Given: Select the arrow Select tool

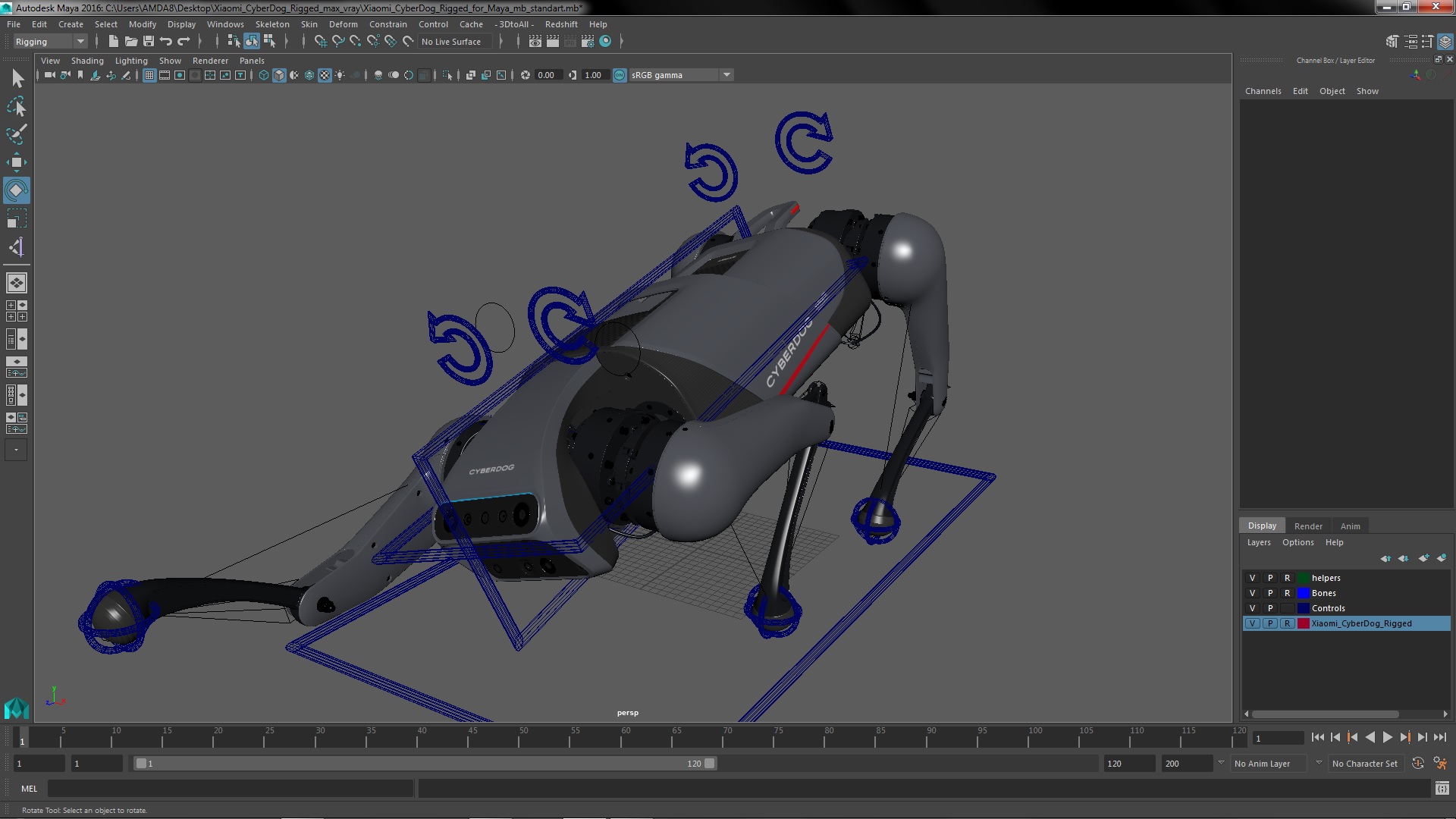Looking at the screenshot, I should click(x=17, y=79).
